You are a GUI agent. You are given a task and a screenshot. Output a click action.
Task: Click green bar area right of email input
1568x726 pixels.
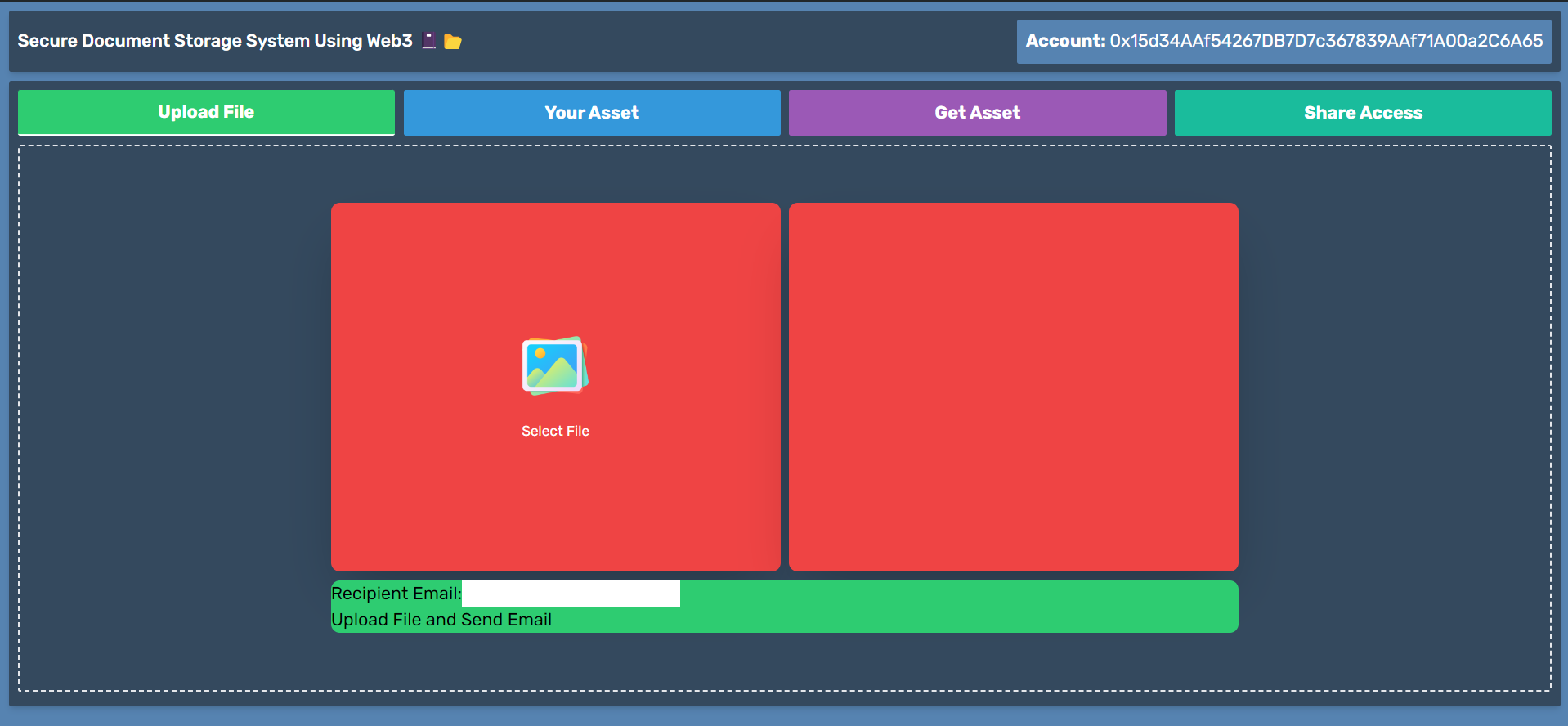pos(956,594)
